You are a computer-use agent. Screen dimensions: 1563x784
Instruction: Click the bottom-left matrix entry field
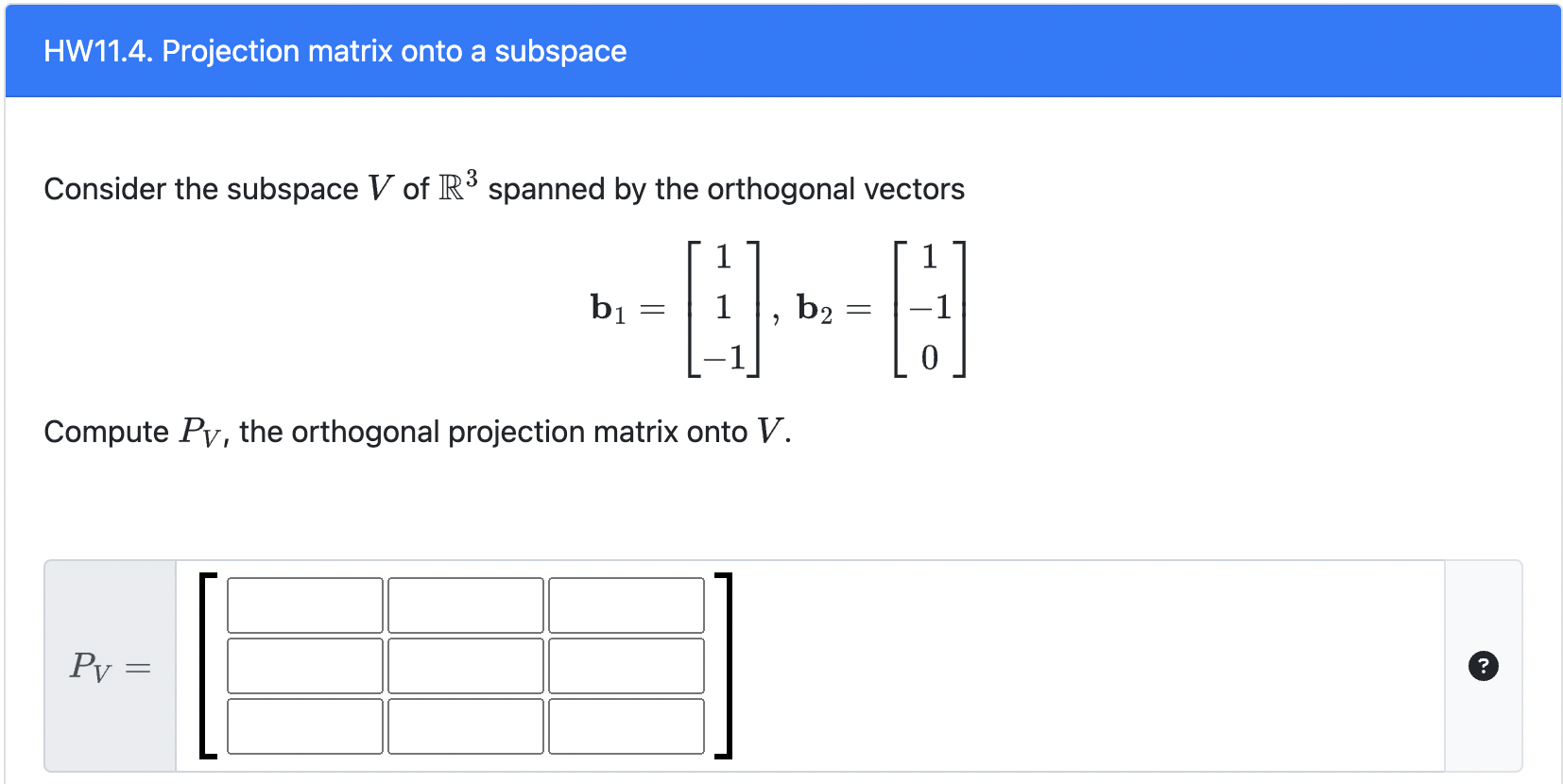pos(304,727)
